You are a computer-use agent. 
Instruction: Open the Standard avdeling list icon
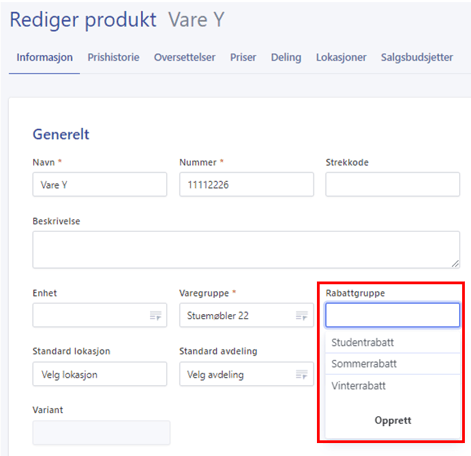point(302,374)
